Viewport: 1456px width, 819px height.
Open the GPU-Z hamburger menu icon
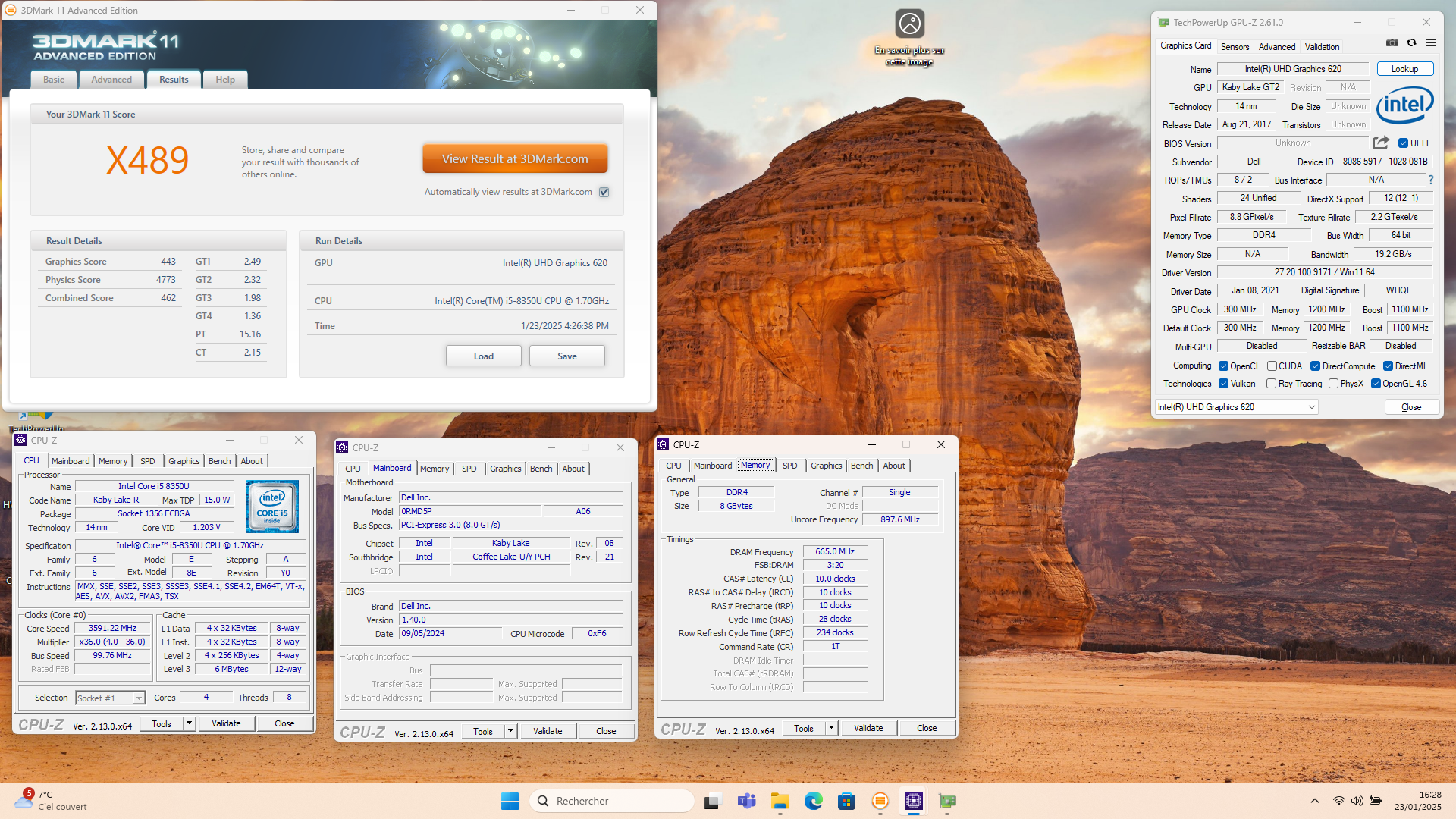1431,43
